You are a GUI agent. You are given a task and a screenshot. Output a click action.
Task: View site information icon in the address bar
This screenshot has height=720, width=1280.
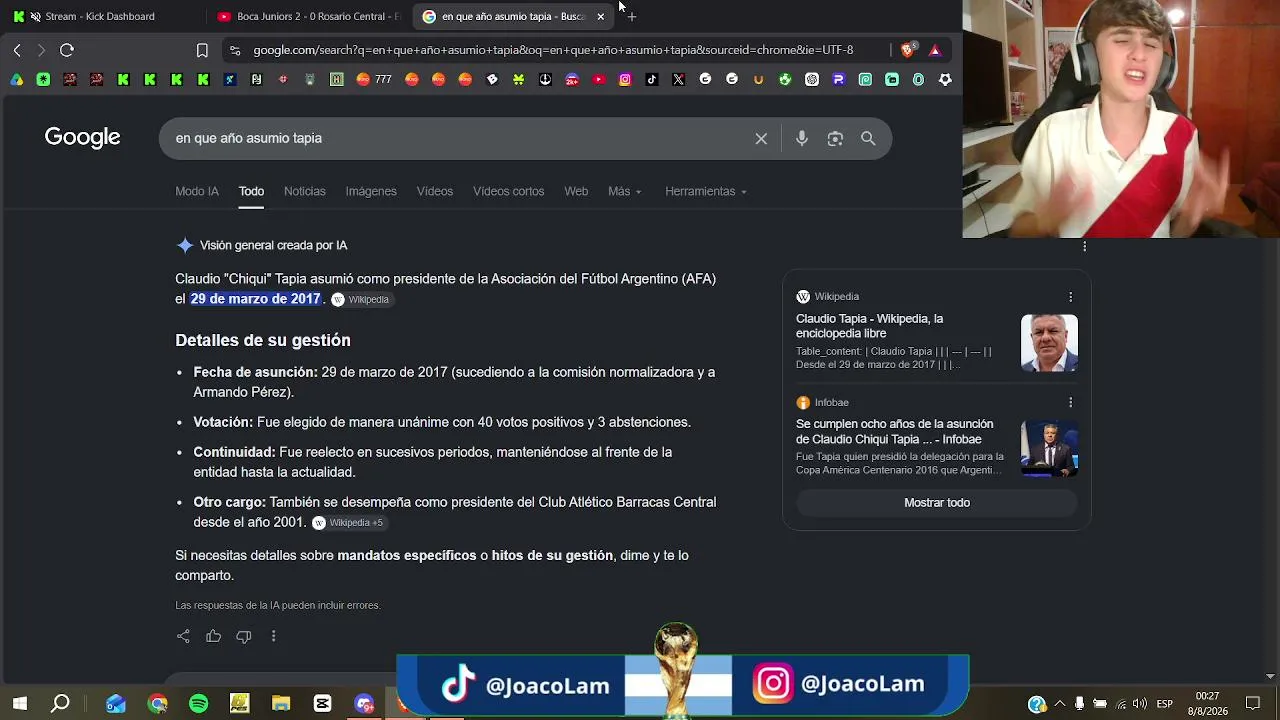pyautogui.click(x=235, y=50)
